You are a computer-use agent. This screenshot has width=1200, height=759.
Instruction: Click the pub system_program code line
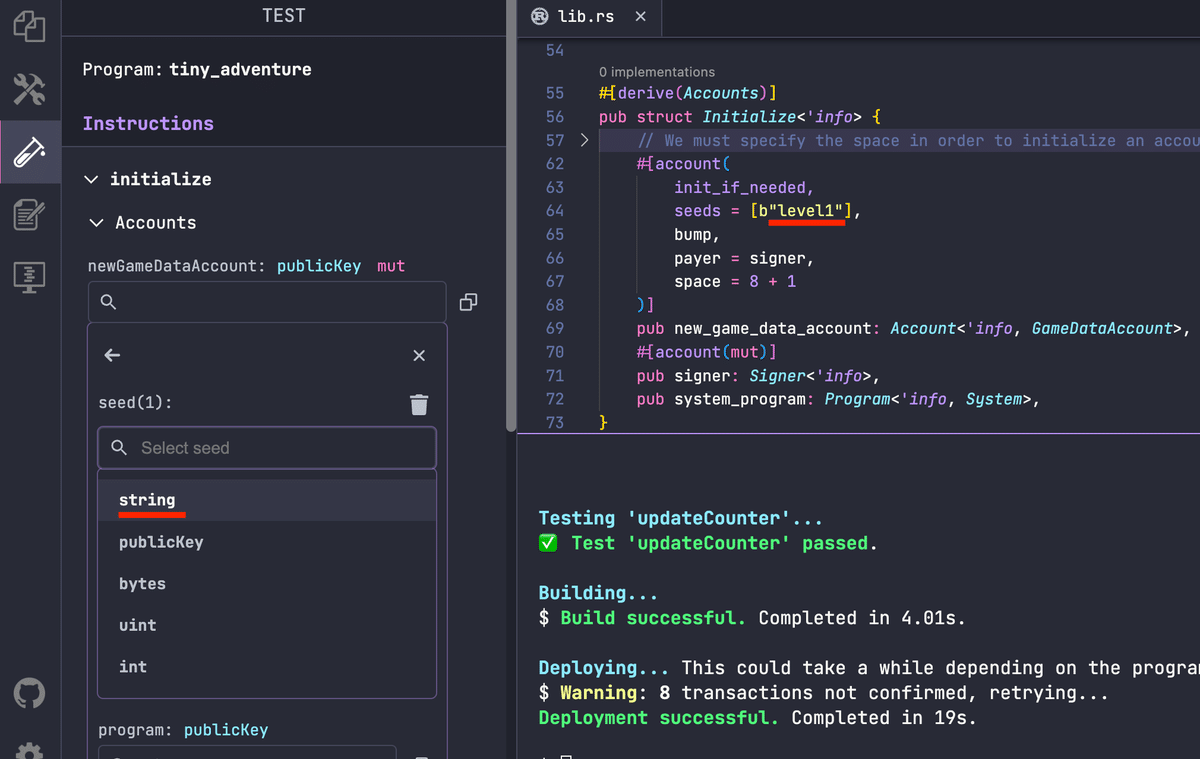pos(838,399)
